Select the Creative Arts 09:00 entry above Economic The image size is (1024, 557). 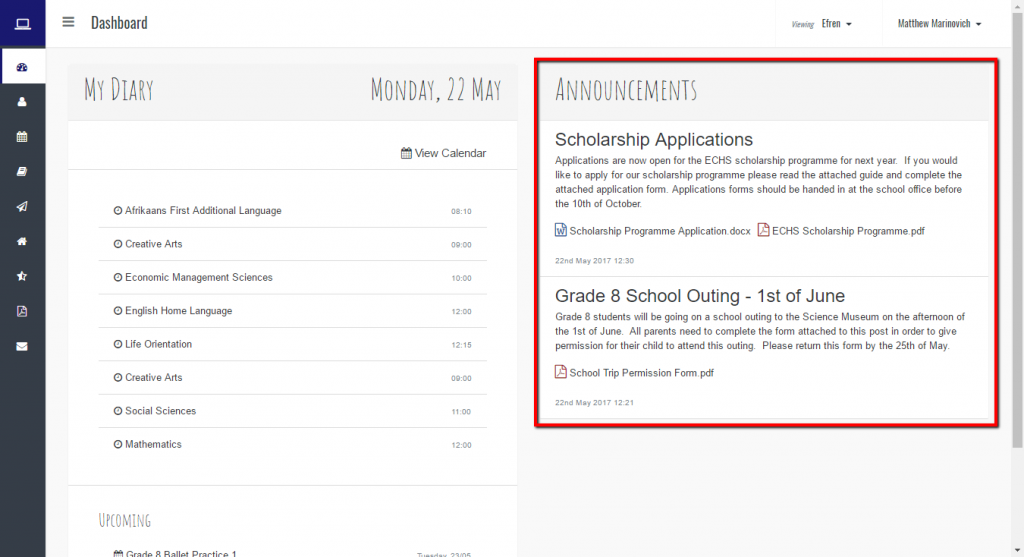tap(293, 244)
